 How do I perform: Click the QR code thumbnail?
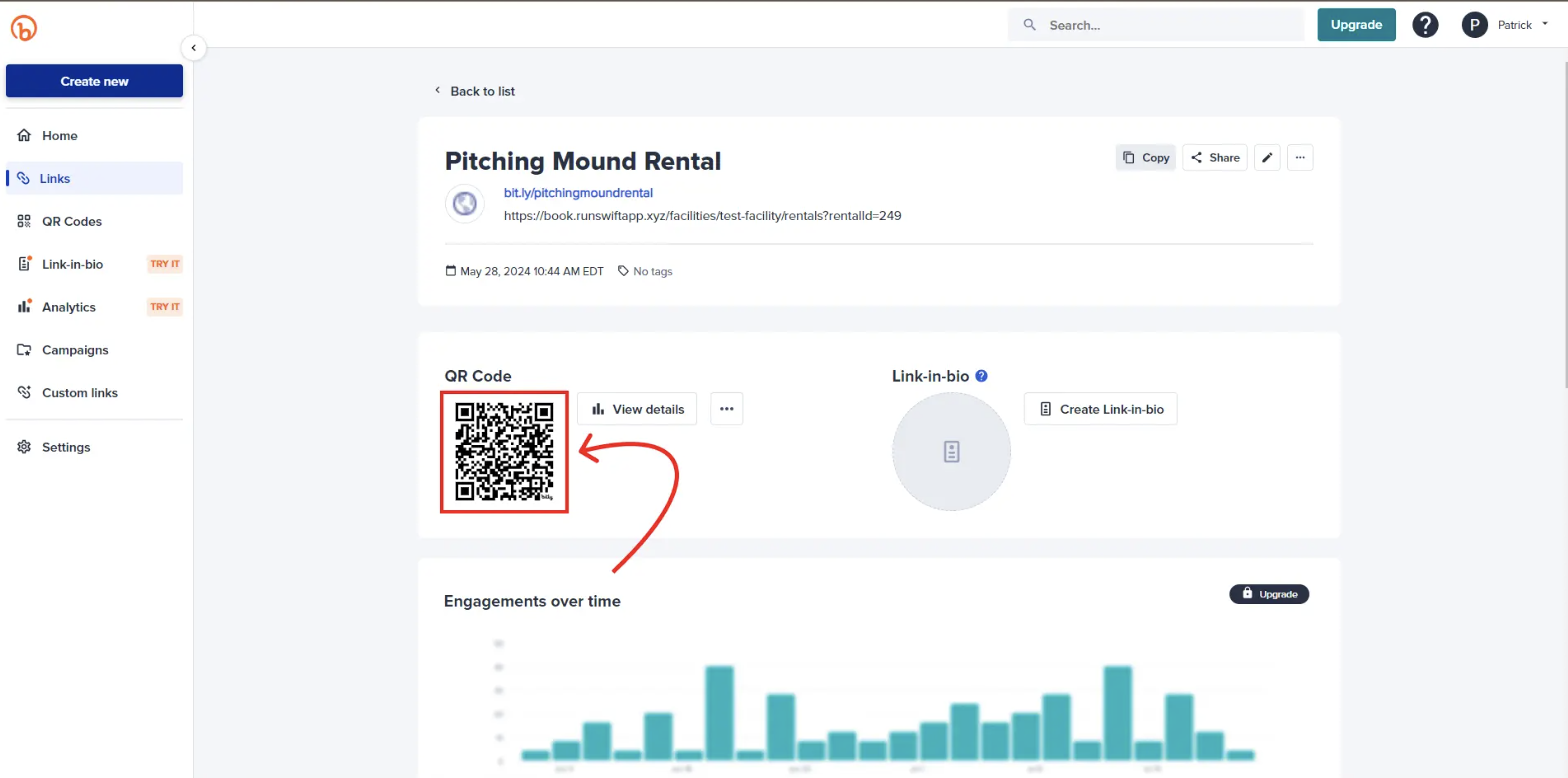(x=504, y=452)
